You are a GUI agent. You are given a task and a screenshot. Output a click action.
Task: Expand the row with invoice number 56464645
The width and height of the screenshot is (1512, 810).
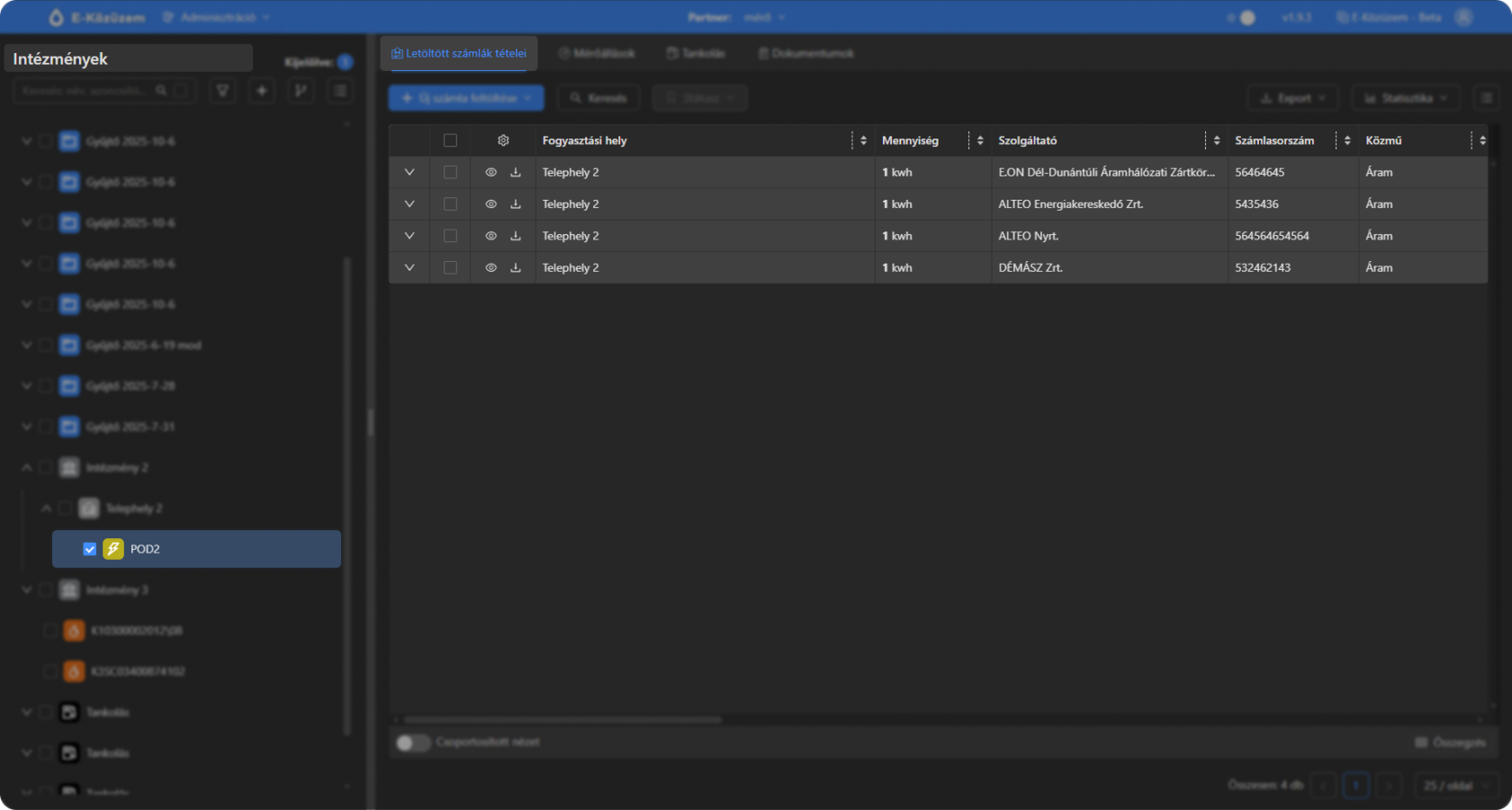point(409,172)
